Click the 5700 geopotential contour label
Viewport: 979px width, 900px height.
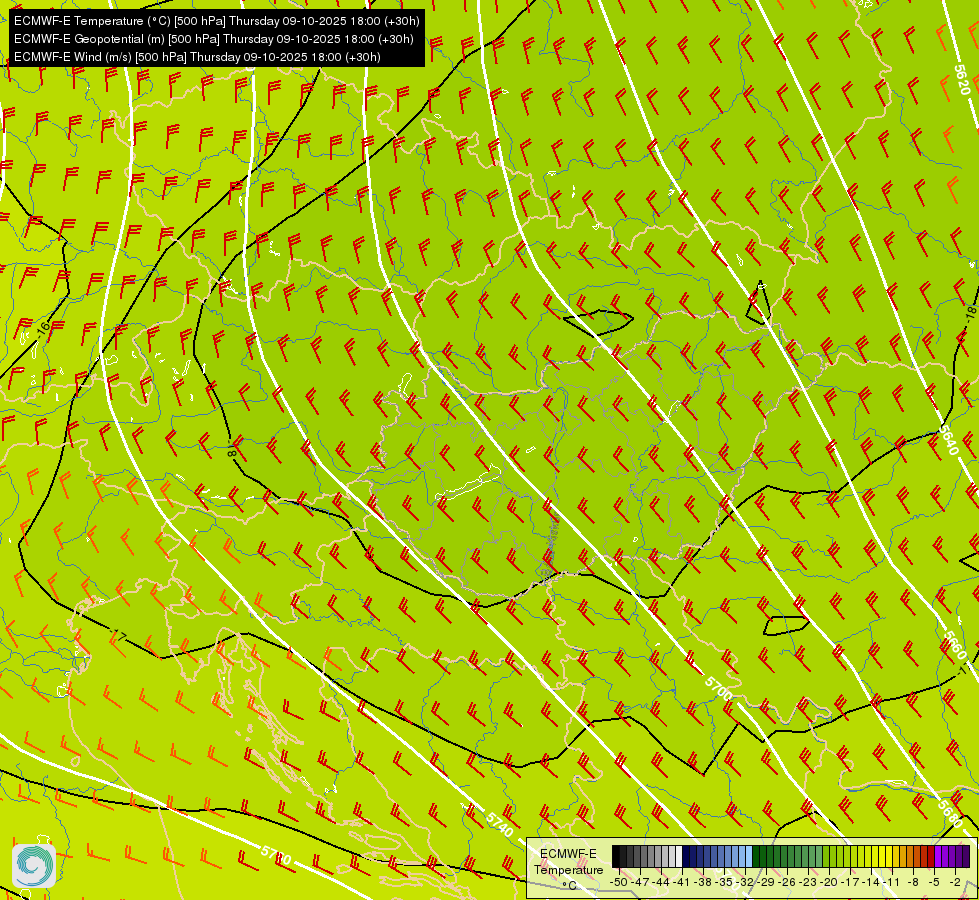[718, 688]
